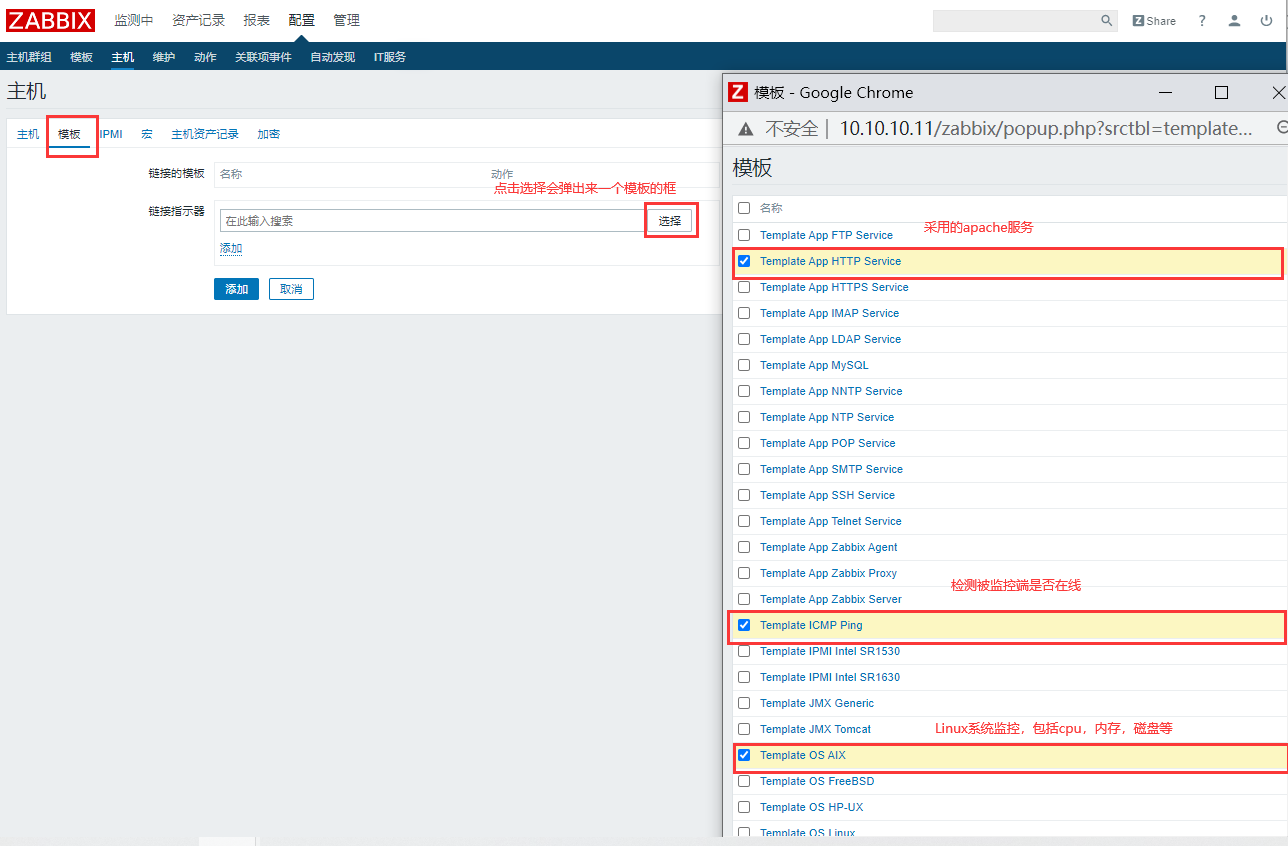
Task: Open Template App NNTP Service link
Action: (x=831, y=391)
